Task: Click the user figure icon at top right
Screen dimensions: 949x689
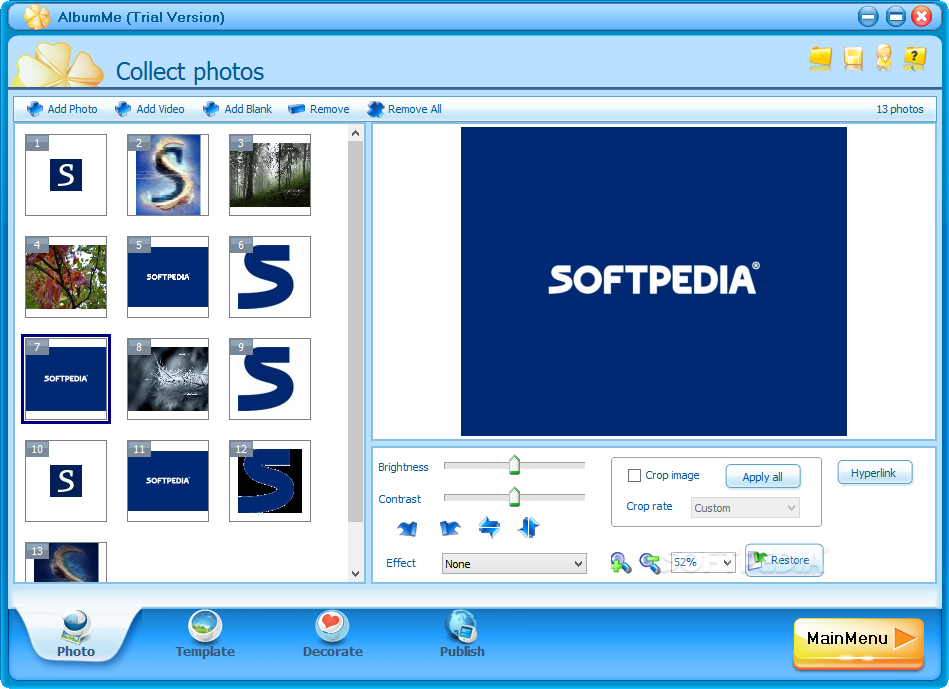Action: pyautogui.click(x=884, y=58)
